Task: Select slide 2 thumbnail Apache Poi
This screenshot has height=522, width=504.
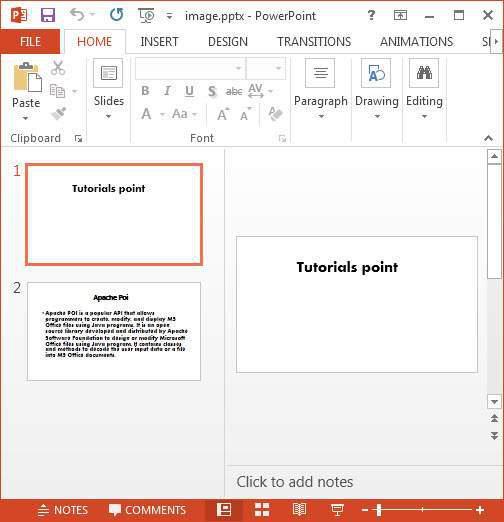Action: tap(114, 331)
